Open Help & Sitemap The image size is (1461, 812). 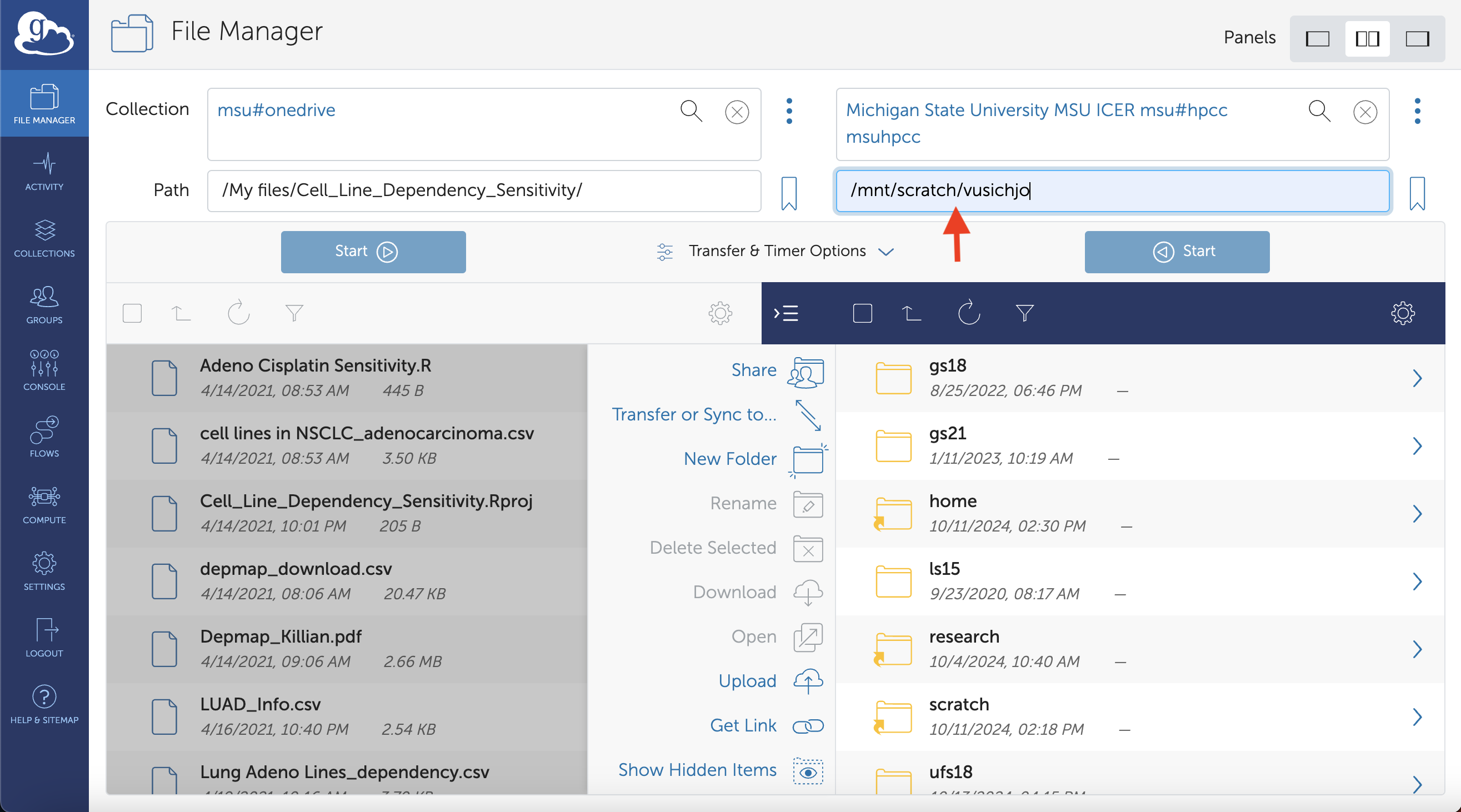44,704
